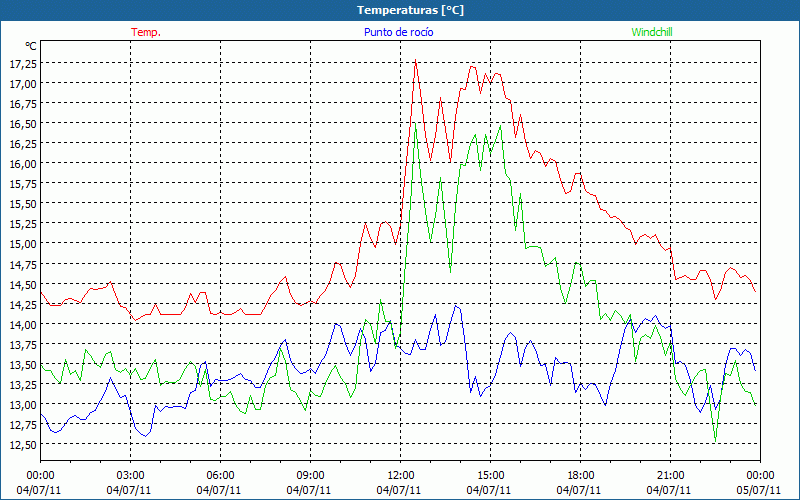This screenshot has height=500, width=800.
Task: Click the 17,00 y-axis value
Action: pos(23,83)
